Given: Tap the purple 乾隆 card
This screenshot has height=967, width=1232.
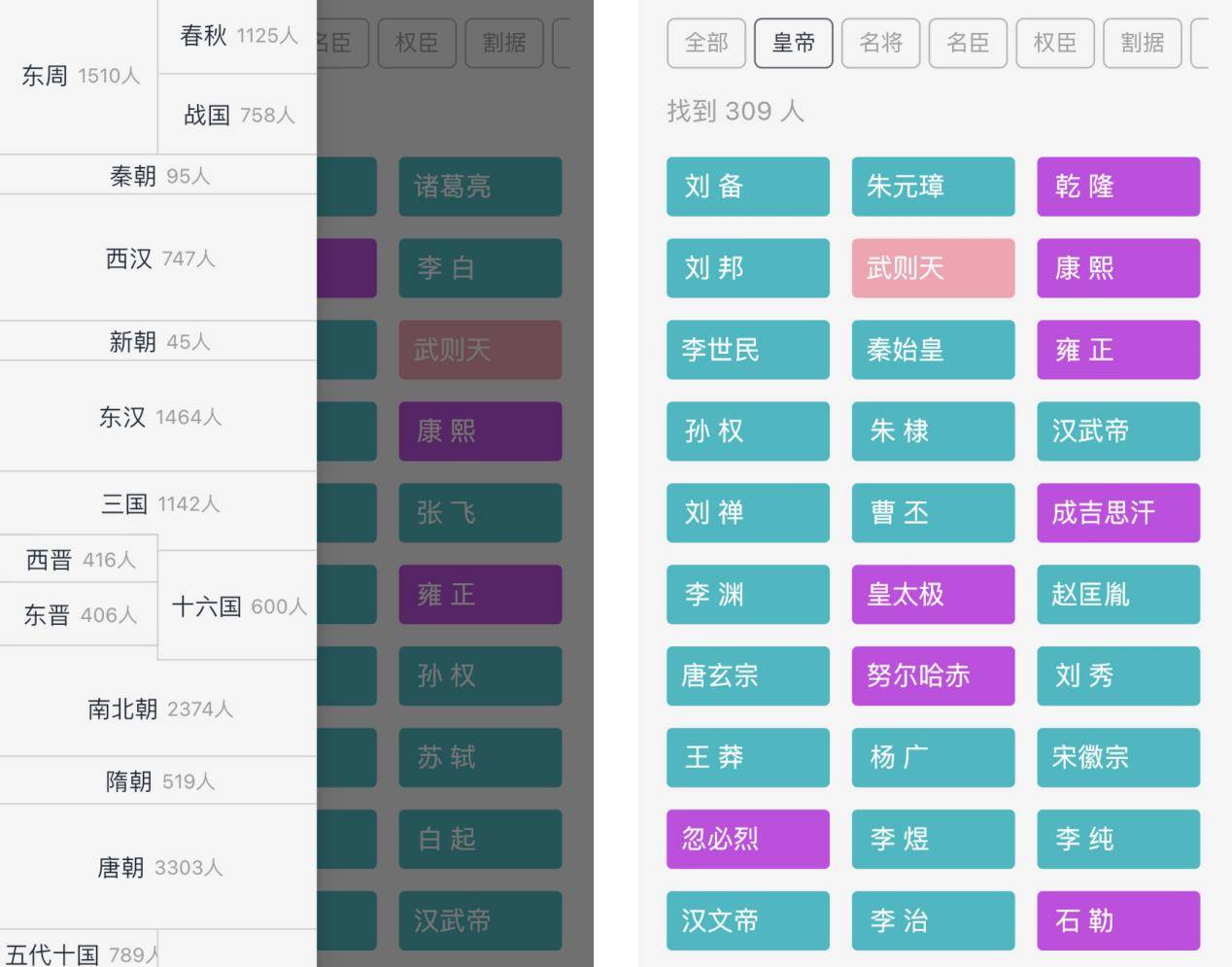Looking at the screenshot, I should pyautogui.click(x=1117, y=187).
